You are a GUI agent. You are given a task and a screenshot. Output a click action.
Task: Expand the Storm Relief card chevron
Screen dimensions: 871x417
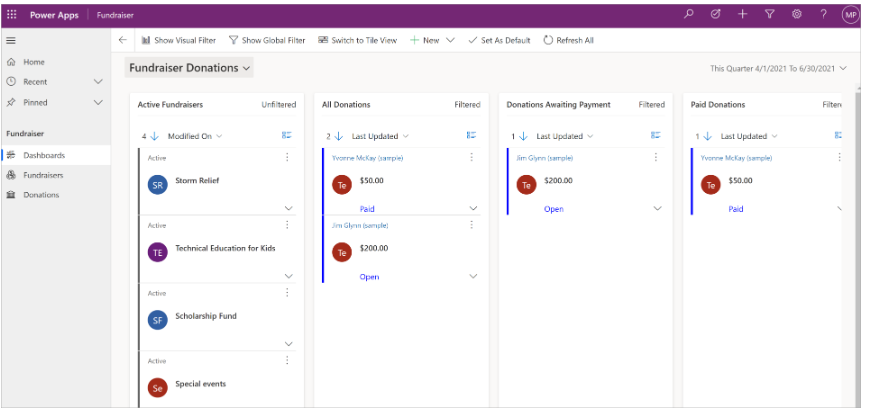[289, 208]
